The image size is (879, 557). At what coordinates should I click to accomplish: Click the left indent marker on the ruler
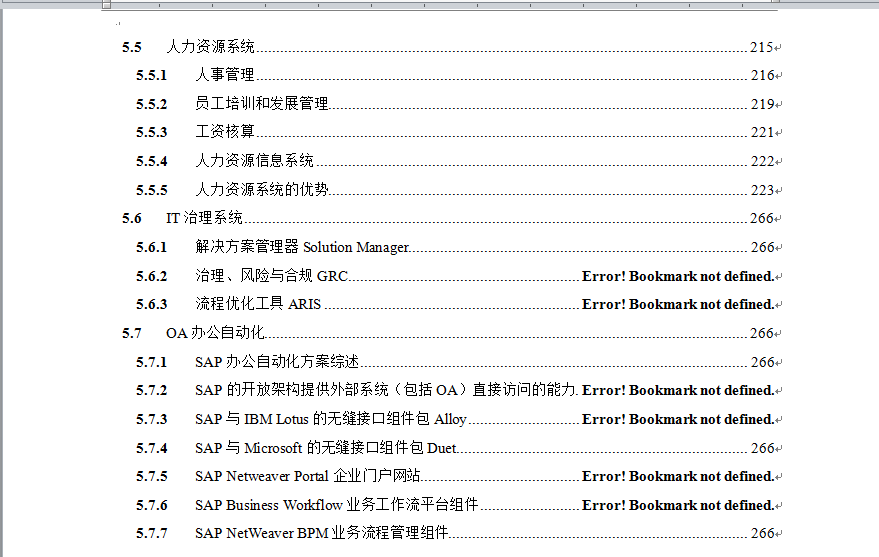pyautogui.click(x=107, y=5)
